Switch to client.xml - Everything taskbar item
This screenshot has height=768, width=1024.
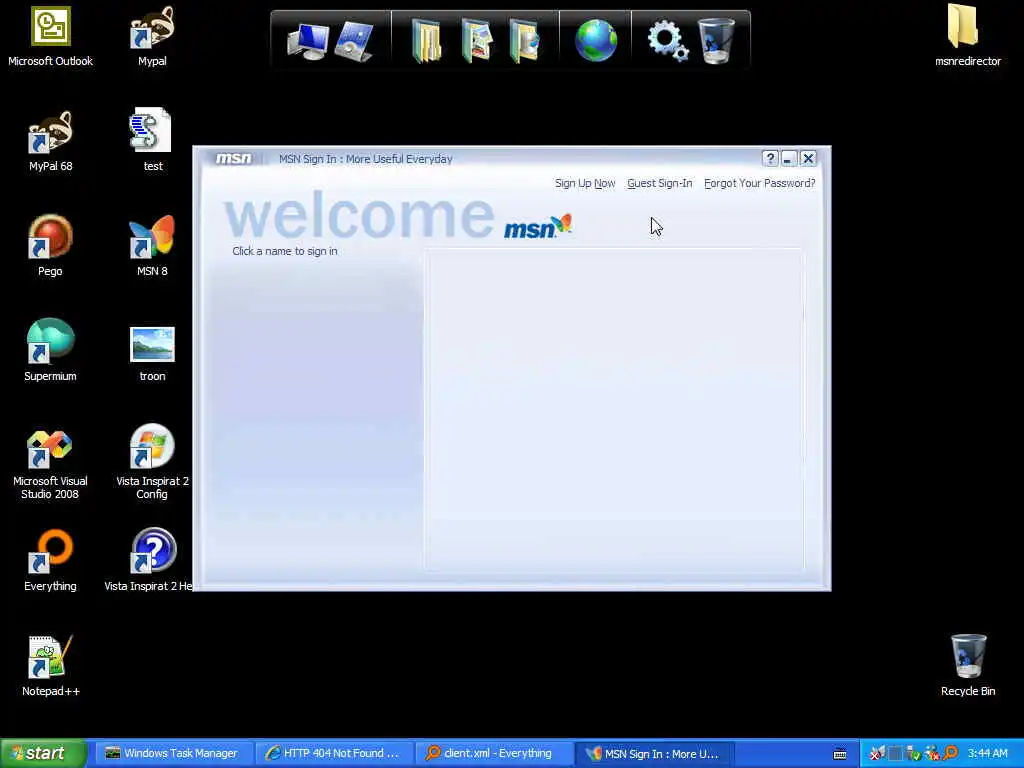(494, 754)
